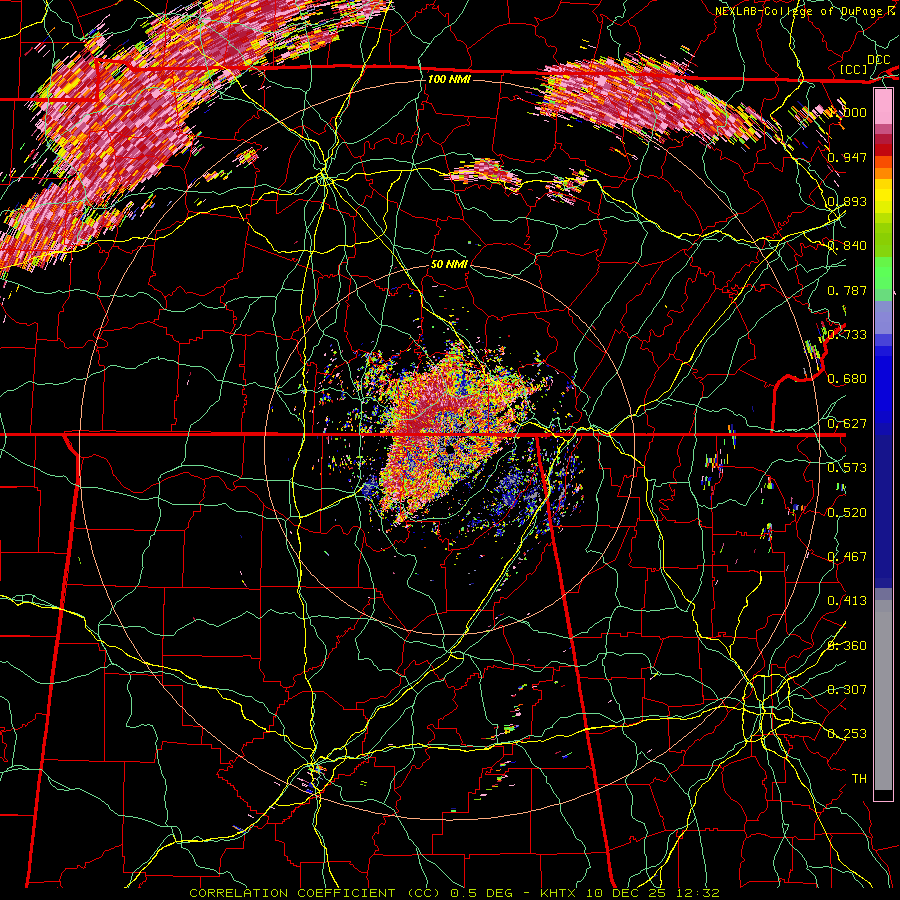Click the 0.733 scale label
This screenshot has height=900, width=900.
click(x=847, y=335)
